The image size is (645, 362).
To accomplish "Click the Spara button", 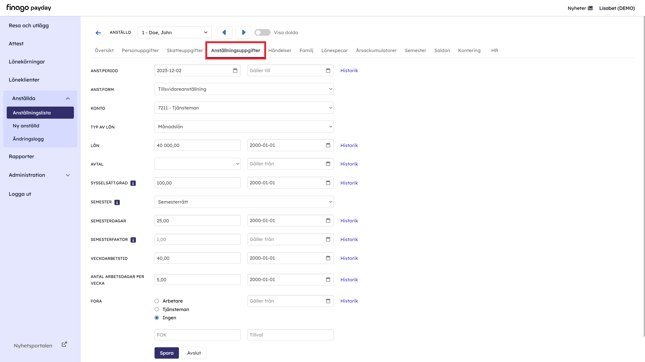I will 167,353.
